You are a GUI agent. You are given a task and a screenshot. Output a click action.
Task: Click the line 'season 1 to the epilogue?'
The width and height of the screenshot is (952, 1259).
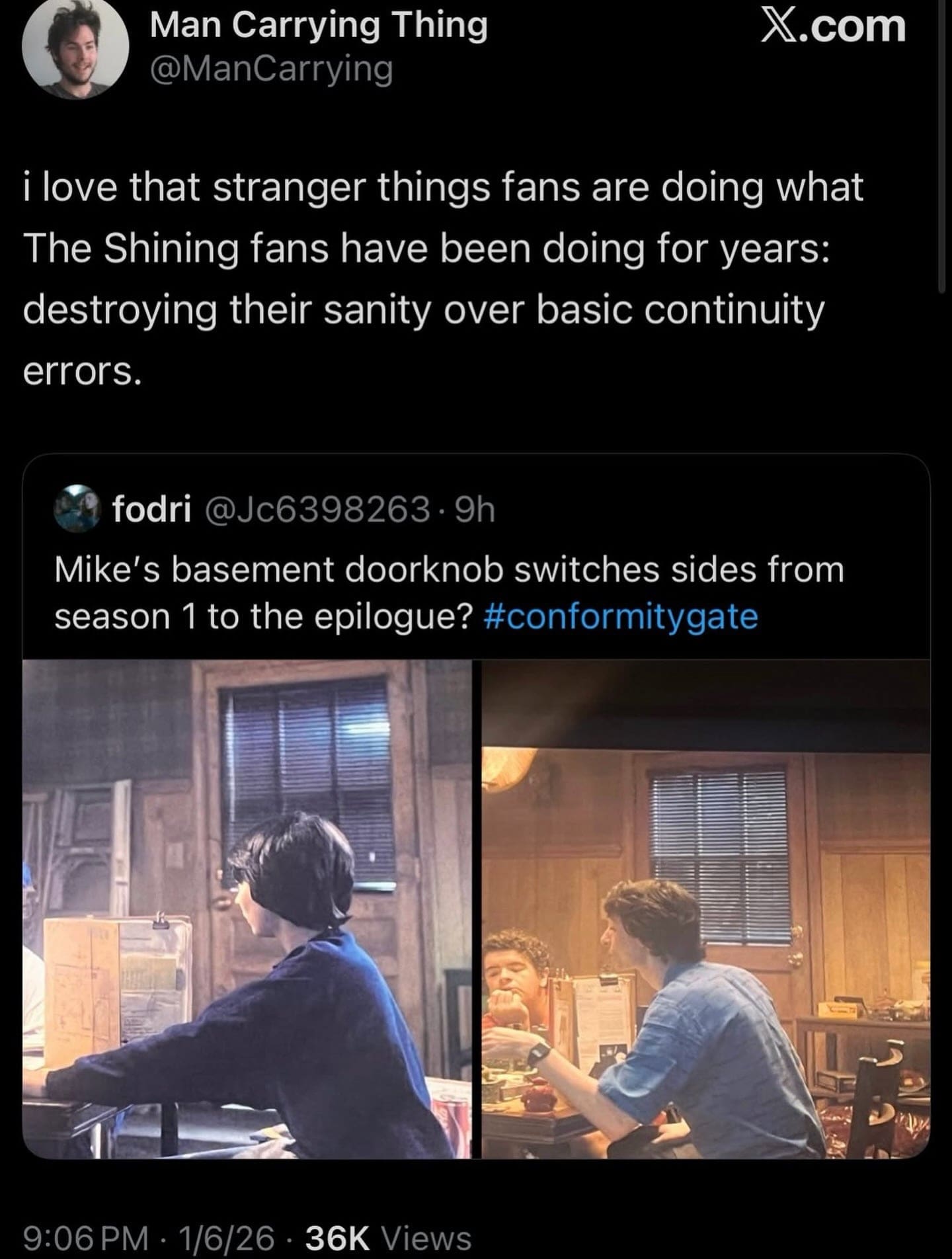click(x=263, y=616)
